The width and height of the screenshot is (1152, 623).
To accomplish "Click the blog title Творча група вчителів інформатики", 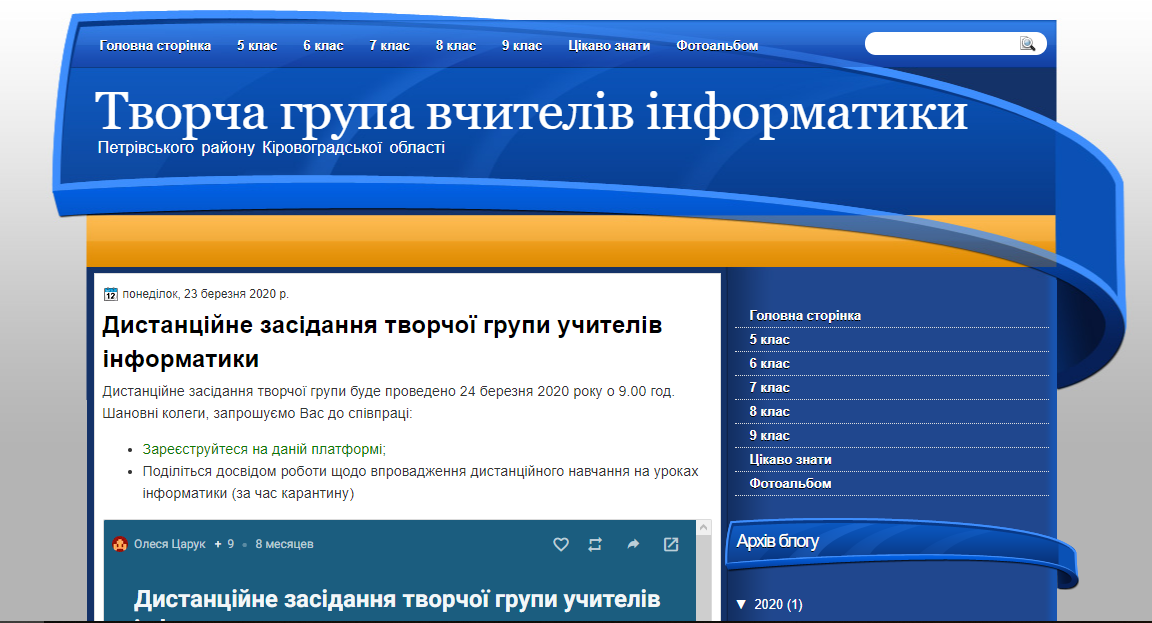I will click(531, 112).
